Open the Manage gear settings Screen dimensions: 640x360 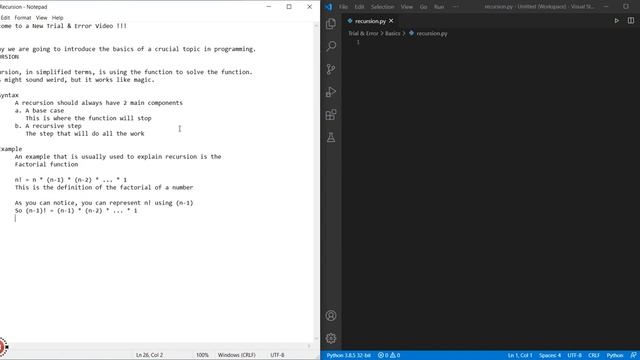(331, 338)
